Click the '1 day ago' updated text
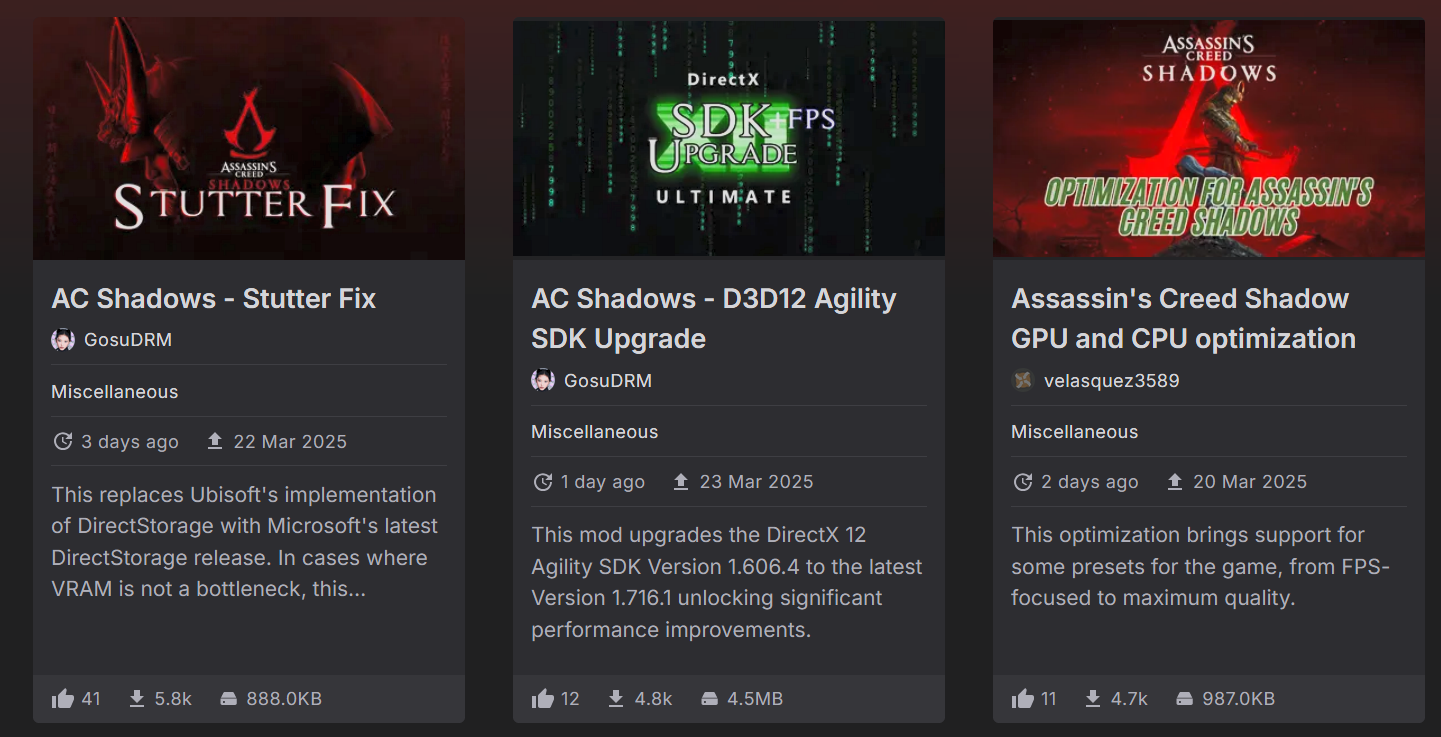The height and width of the screenshot is (737, 1441). (x=603, y=482)
